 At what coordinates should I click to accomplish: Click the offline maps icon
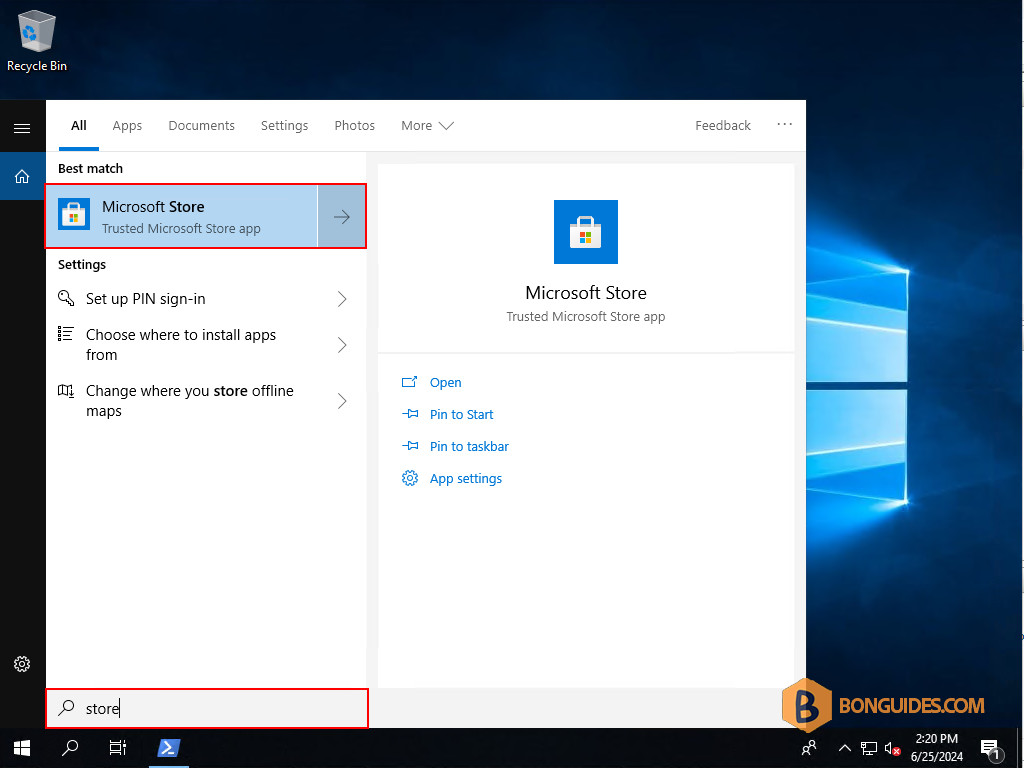click(x=66, y=391)
